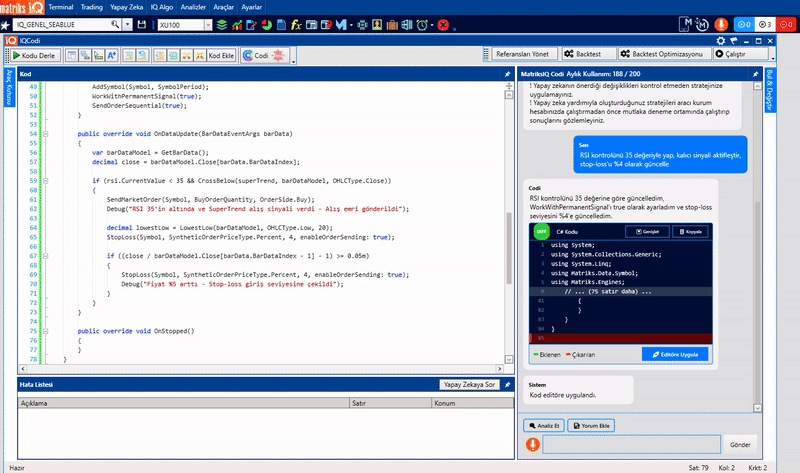The width and height of the screenshot is (800, 473).
Task: Open the briefcase portfolio icon
Action: [x=392, y=24]
